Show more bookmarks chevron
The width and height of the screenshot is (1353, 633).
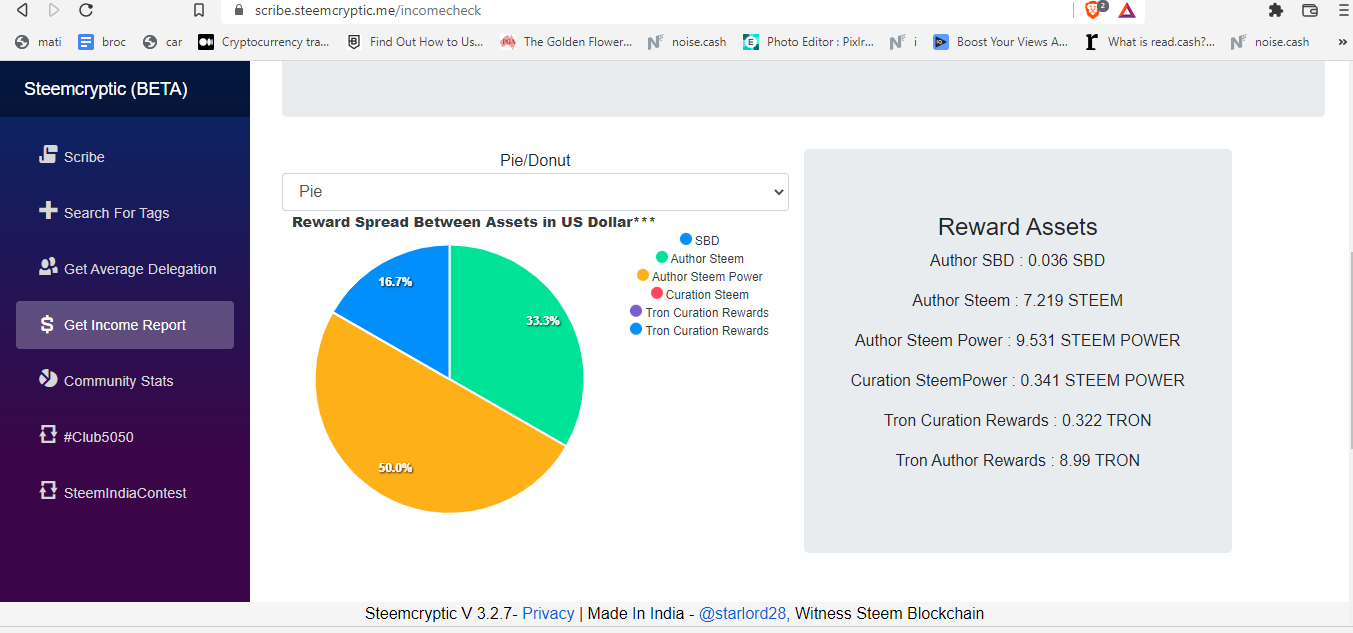tap(1343, 42)
